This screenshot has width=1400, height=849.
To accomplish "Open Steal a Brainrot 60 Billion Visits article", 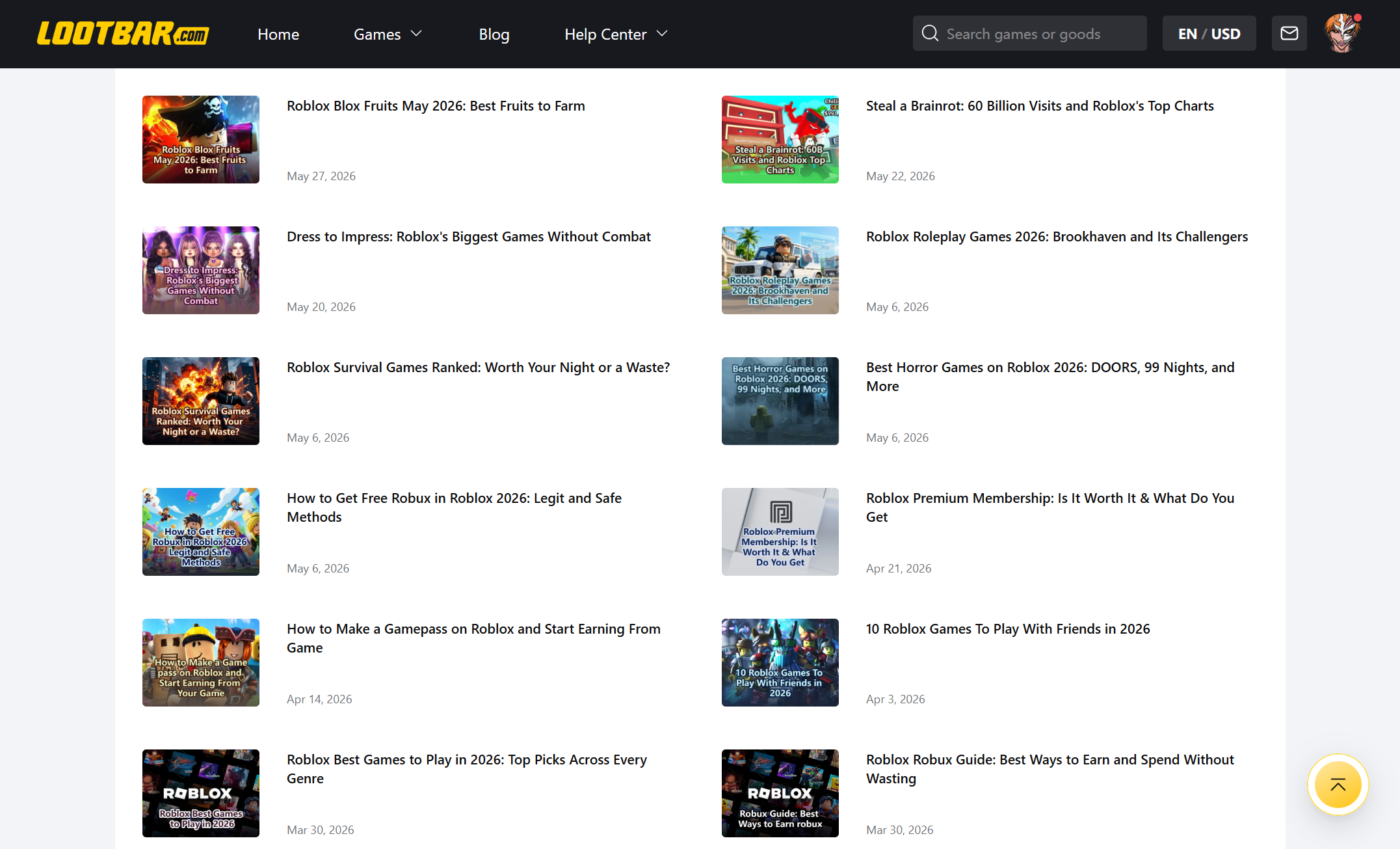I will pos(1040,106).
